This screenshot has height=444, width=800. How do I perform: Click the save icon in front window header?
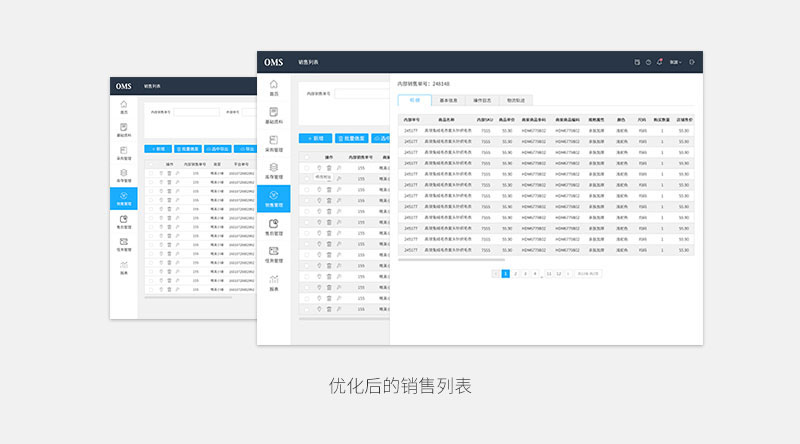pos(637,62)
